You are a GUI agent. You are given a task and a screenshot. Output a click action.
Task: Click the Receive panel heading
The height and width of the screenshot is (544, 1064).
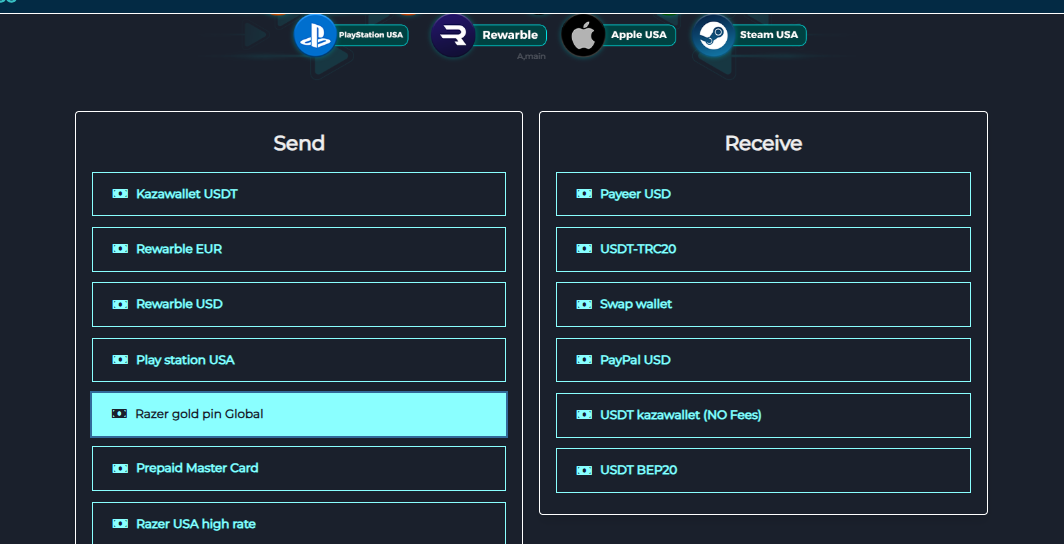click(763, 143)
